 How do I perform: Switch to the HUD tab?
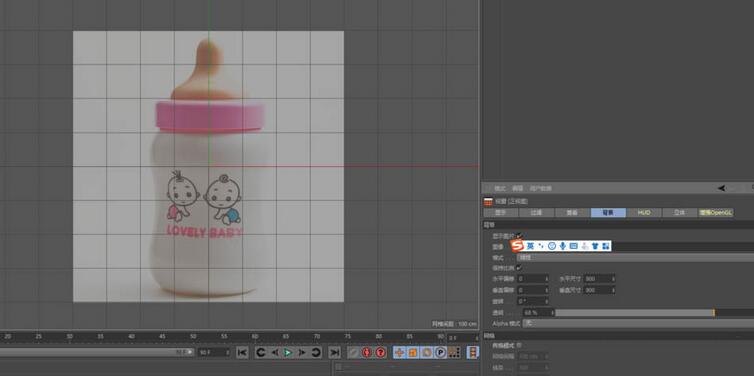pyautogui.click(x=644, y=213)
